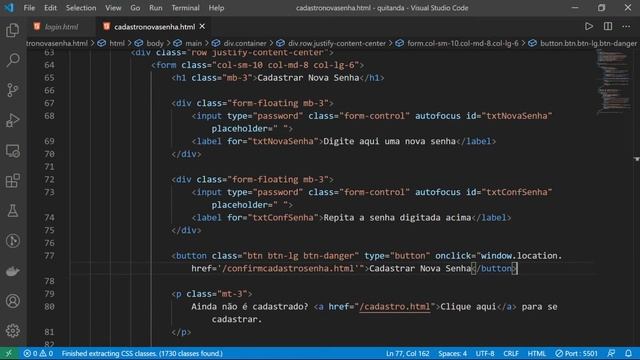Open the Accounts menu icon
640x360 pixels.
coord(13,301)
